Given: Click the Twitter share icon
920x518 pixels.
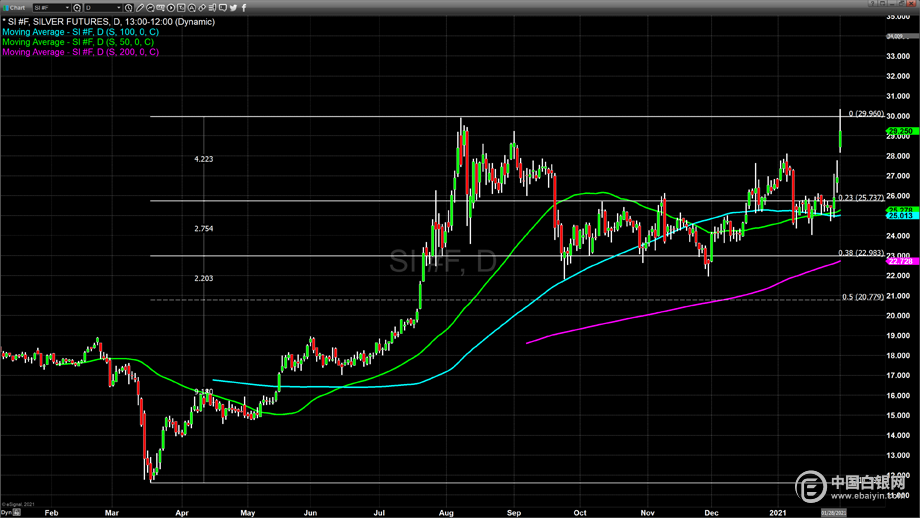Looking at the screenshot, I should (x=233, y=8).
